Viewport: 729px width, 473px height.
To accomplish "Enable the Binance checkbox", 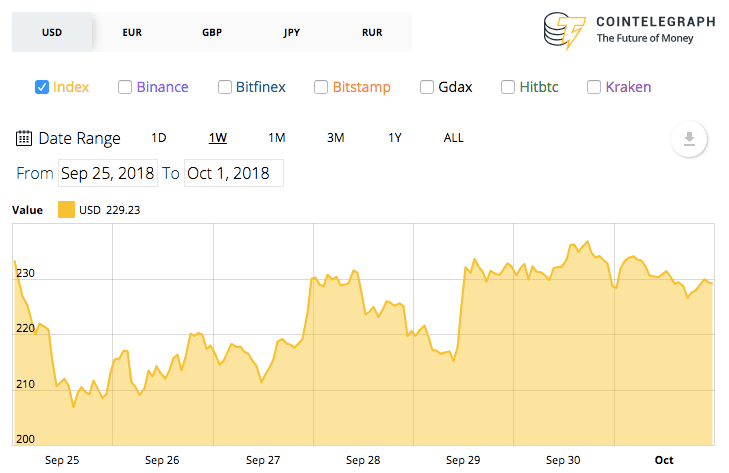I will point(125,87).
